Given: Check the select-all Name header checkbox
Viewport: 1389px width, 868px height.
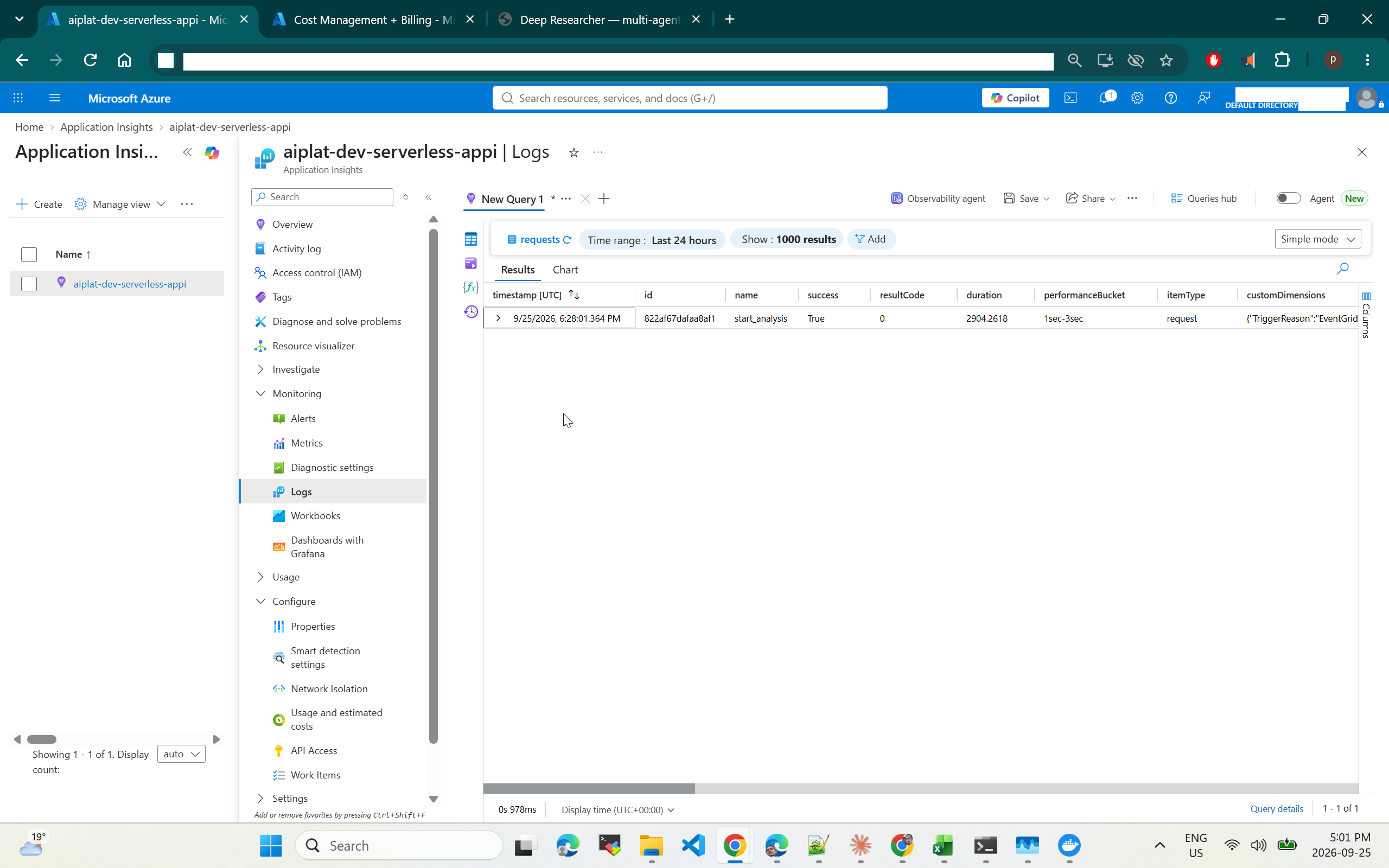Looking at the screenshot, I should tap(29, 254).
